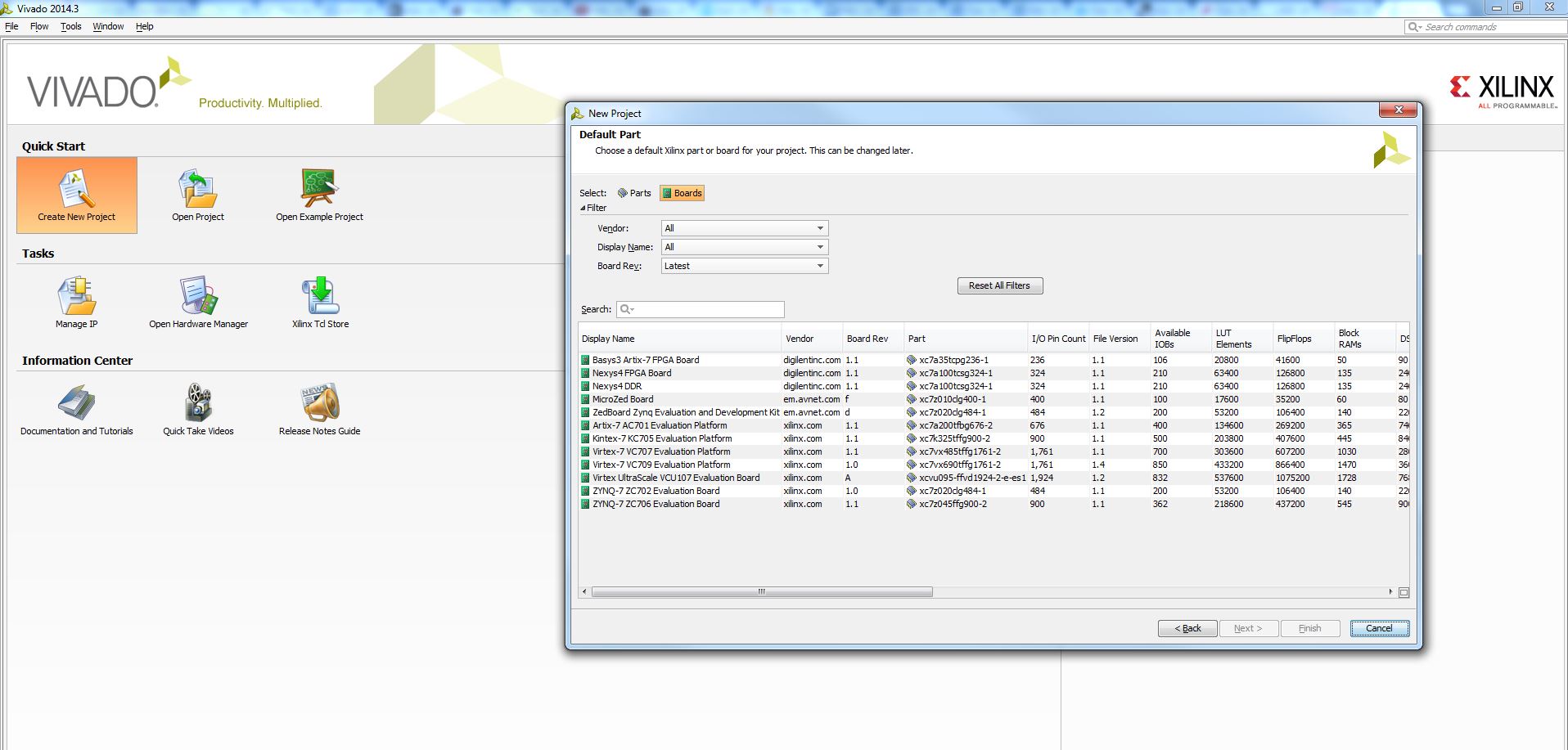Click the search magnifier in the Search field
Viewport: 1568px width, 750px height.
(626, 309)
